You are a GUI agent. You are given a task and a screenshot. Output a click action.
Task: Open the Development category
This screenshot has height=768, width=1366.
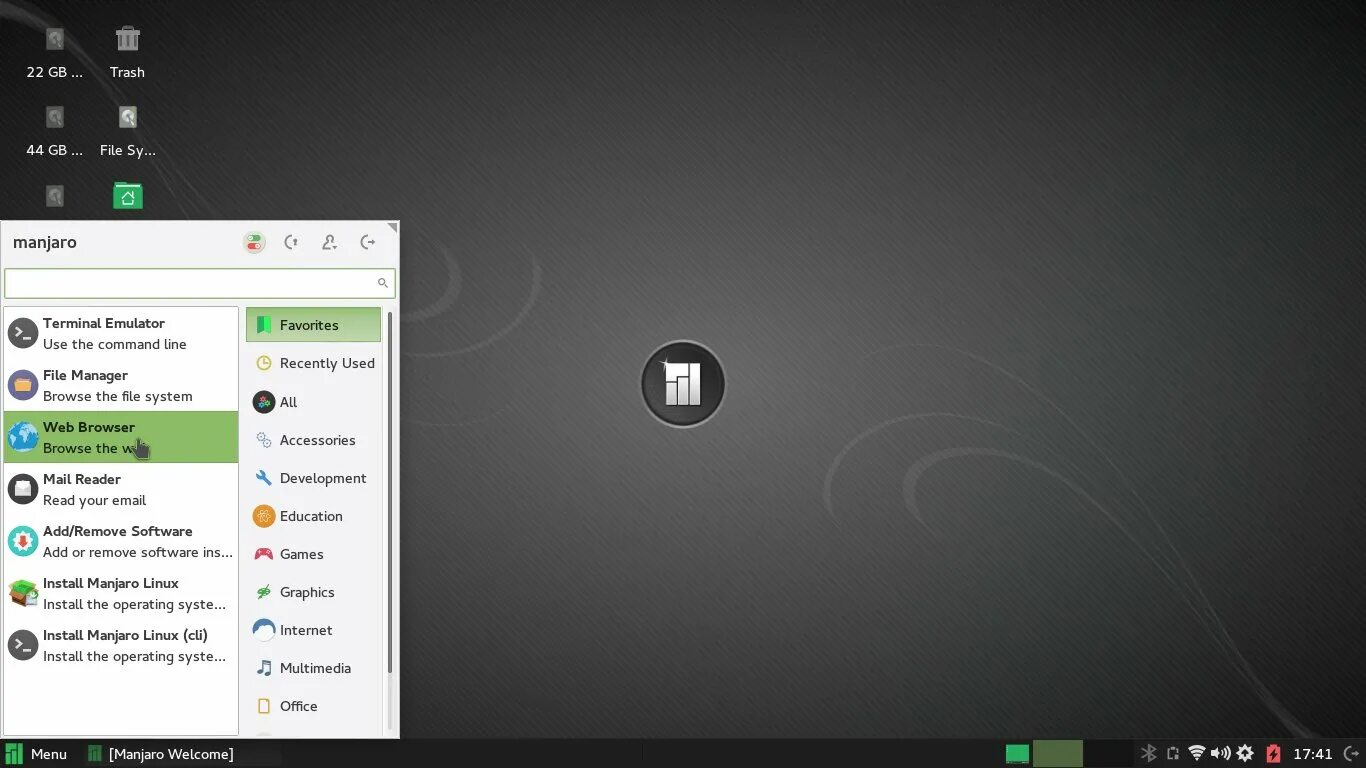coord(313,478)
